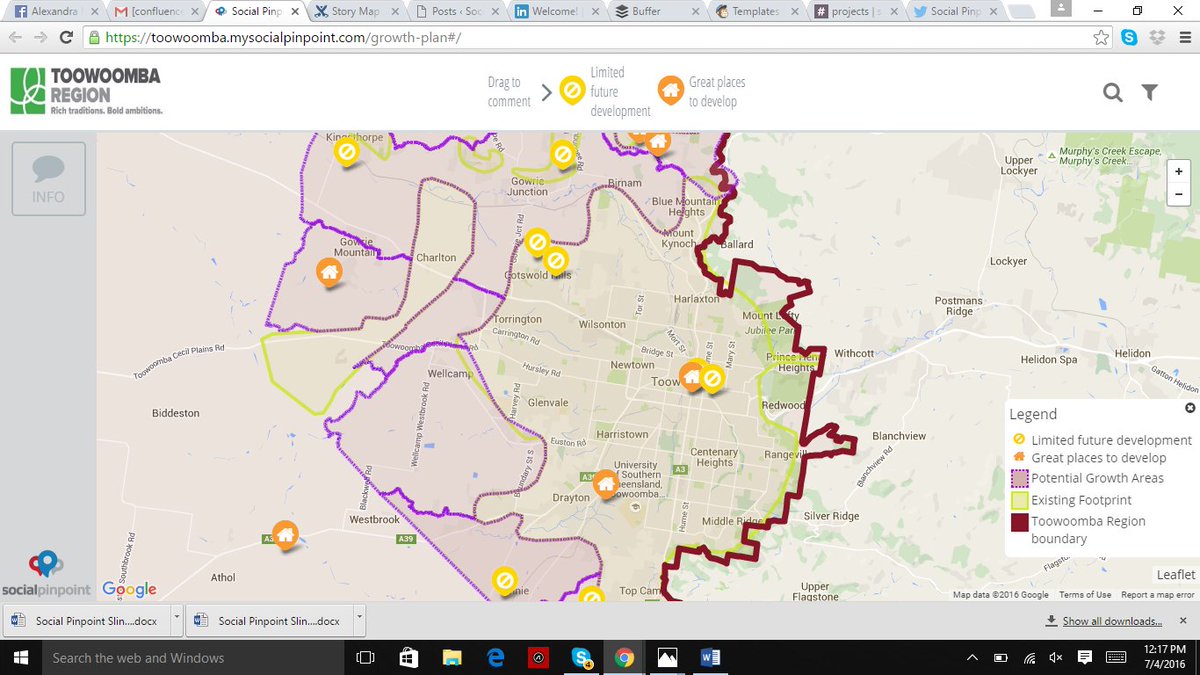The image size is (1200, 675).
Task: Click the Great places to develop legend entry
Action: click(1089, 458)
